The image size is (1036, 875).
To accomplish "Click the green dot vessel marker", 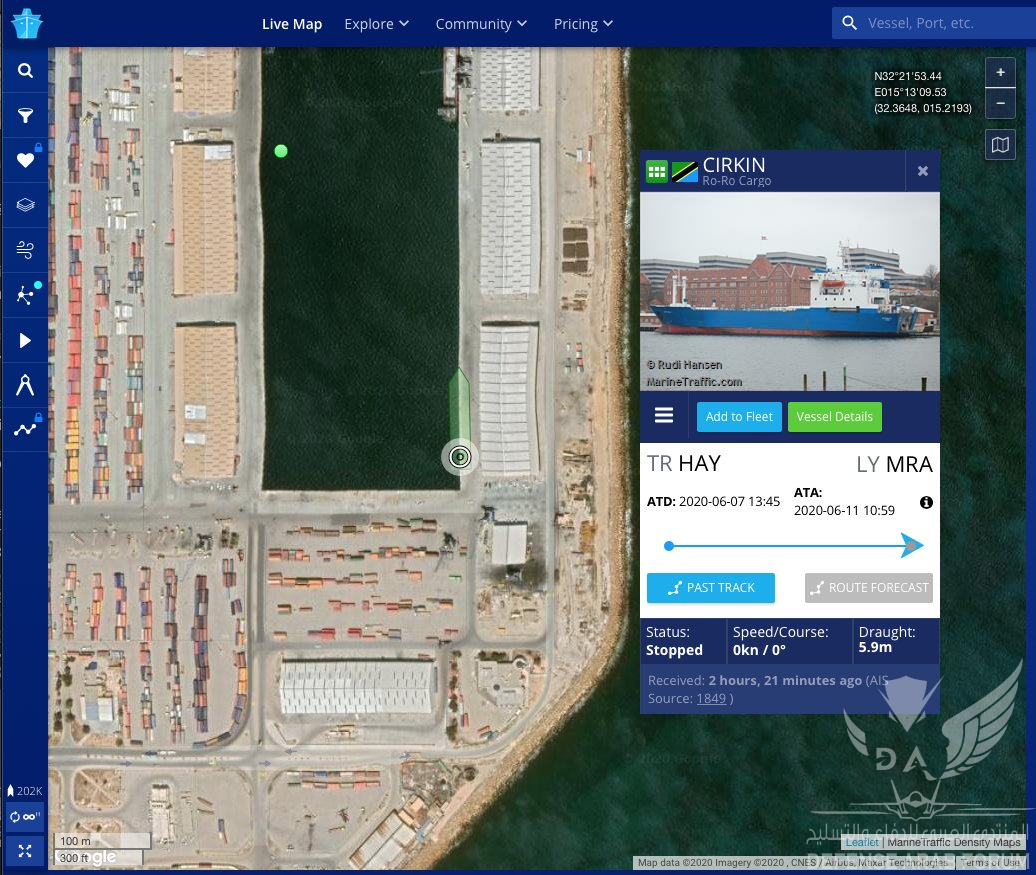I will [281, 151].
